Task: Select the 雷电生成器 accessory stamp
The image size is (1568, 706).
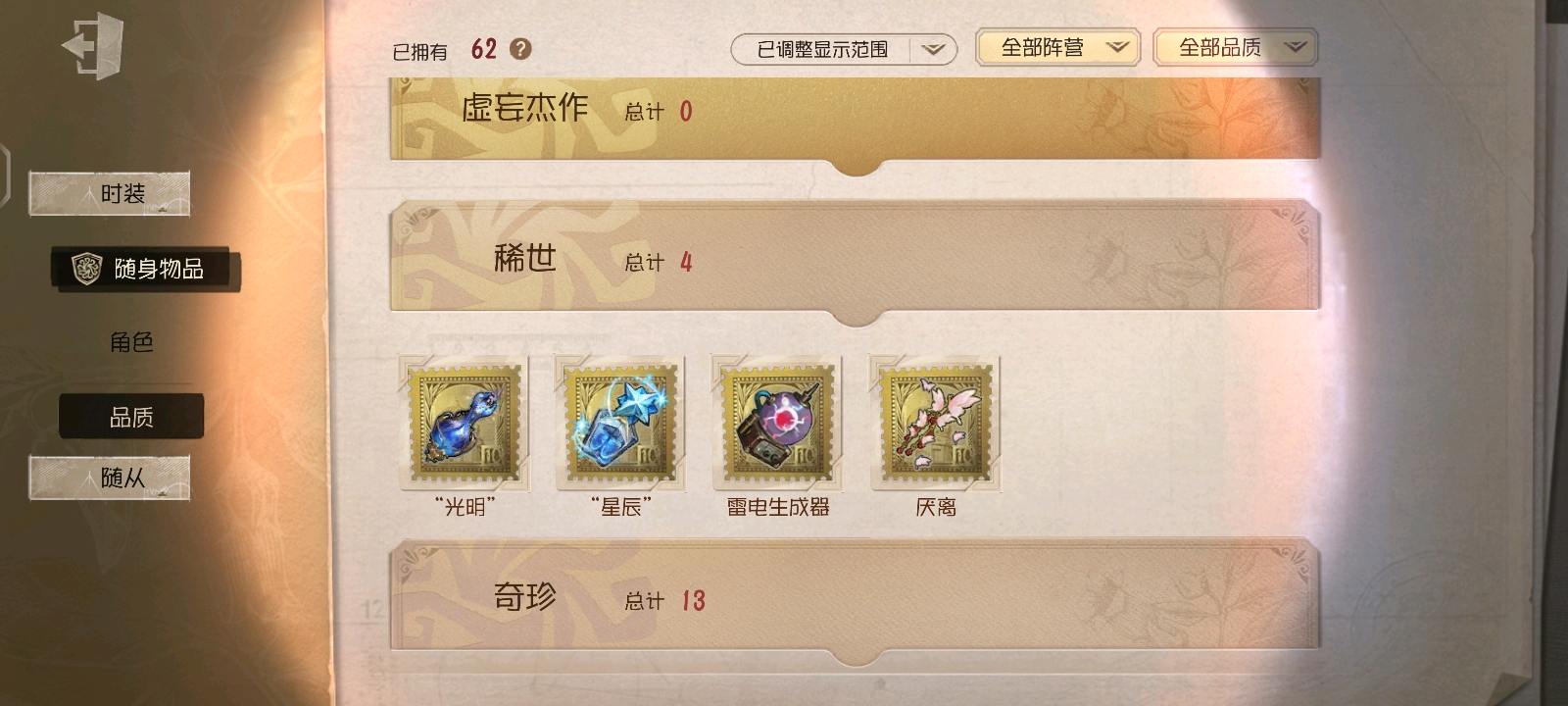Action: coord(777,423)
